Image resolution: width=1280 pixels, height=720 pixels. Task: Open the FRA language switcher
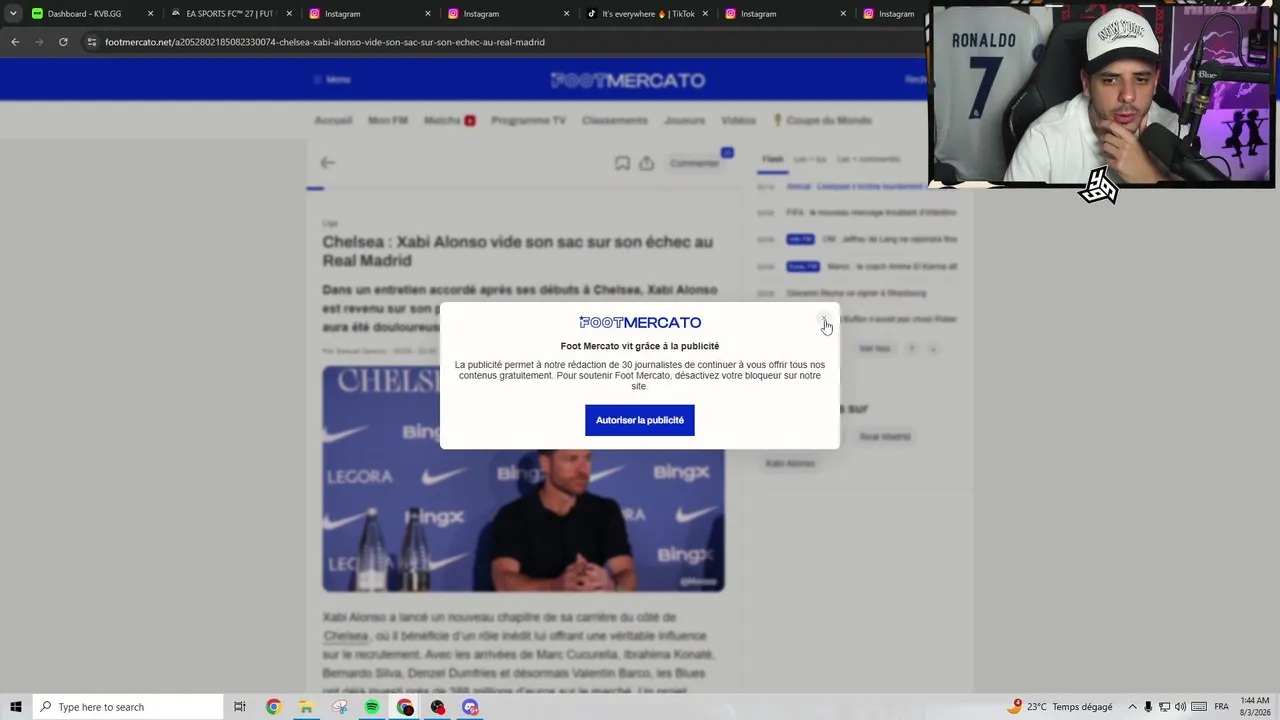click(1221, 707)
